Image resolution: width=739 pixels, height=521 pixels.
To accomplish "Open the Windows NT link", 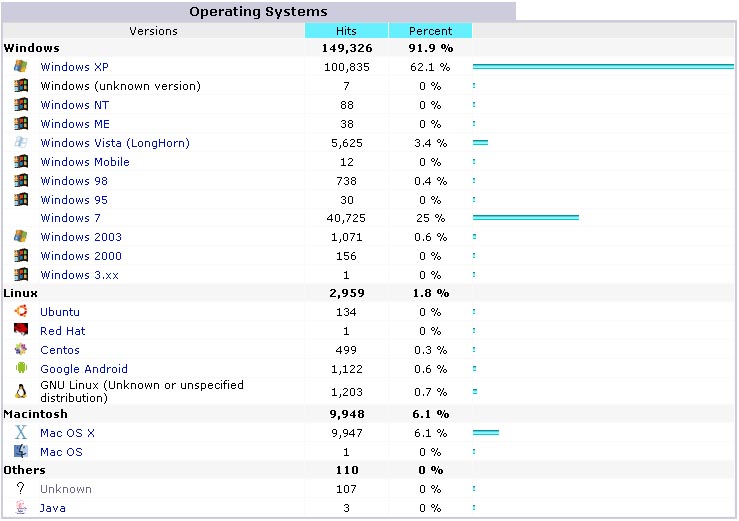I will click(74, 105).
